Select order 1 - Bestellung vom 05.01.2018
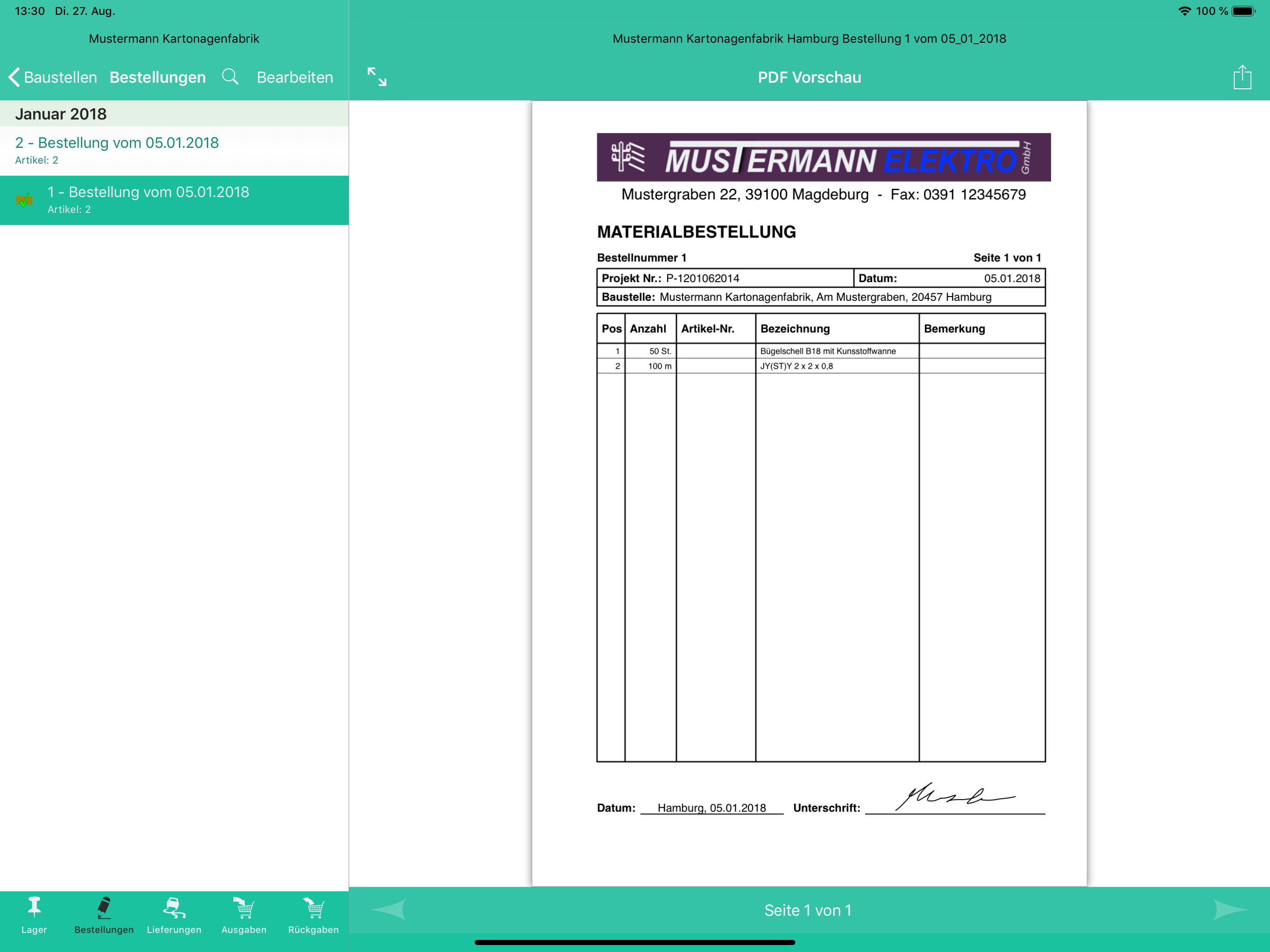 coord(174,200)
